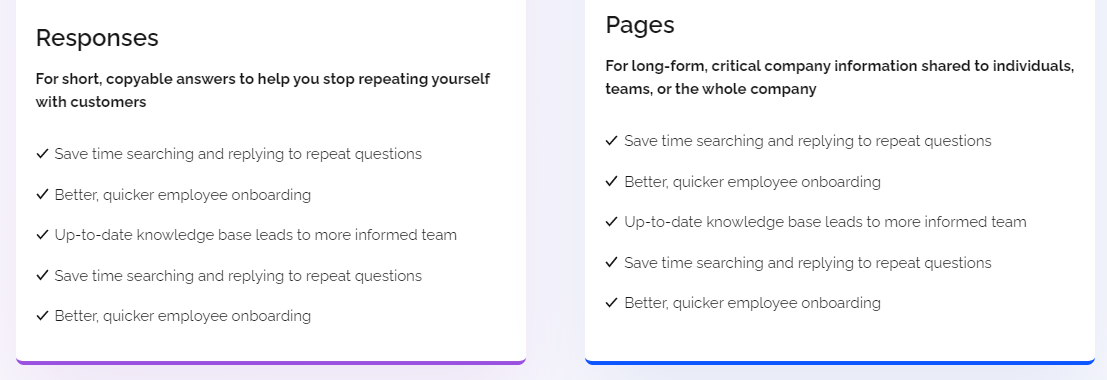The image size is (1107, 380).
Task: Click second checkmark icon in the Pages list
Action: coord(612,182)
